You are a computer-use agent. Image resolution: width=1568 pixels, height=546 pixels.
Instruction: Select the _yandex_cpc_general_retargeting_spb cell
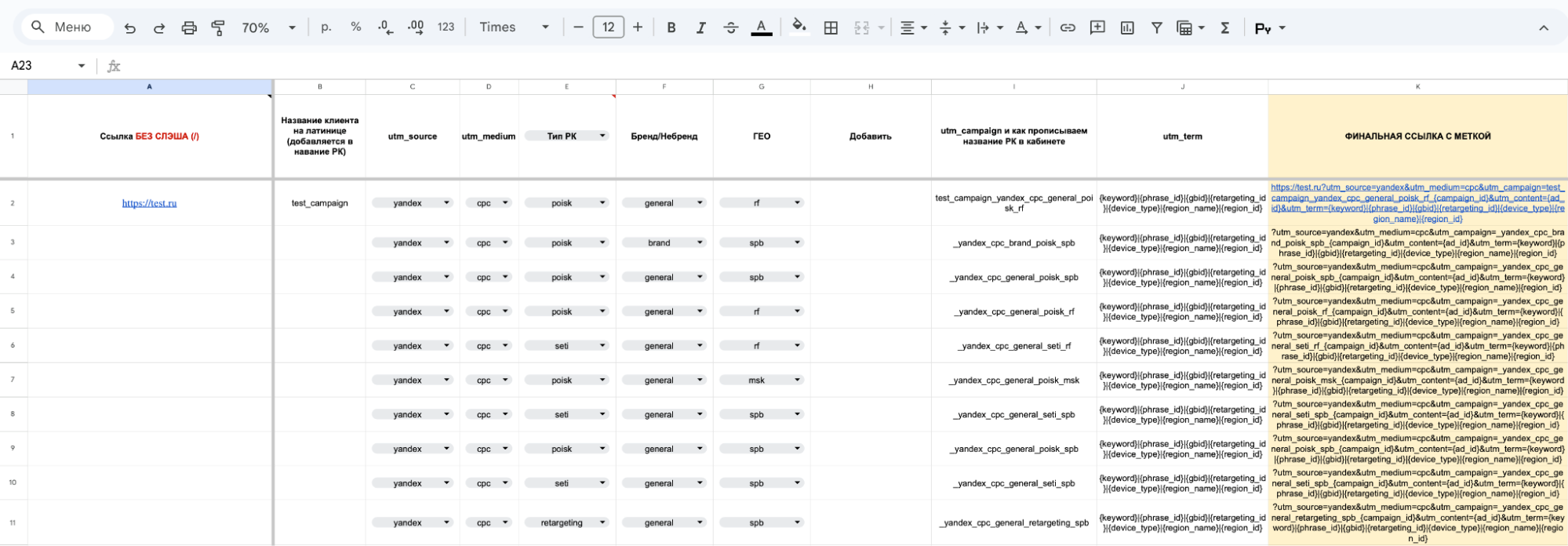[1014, 522]
